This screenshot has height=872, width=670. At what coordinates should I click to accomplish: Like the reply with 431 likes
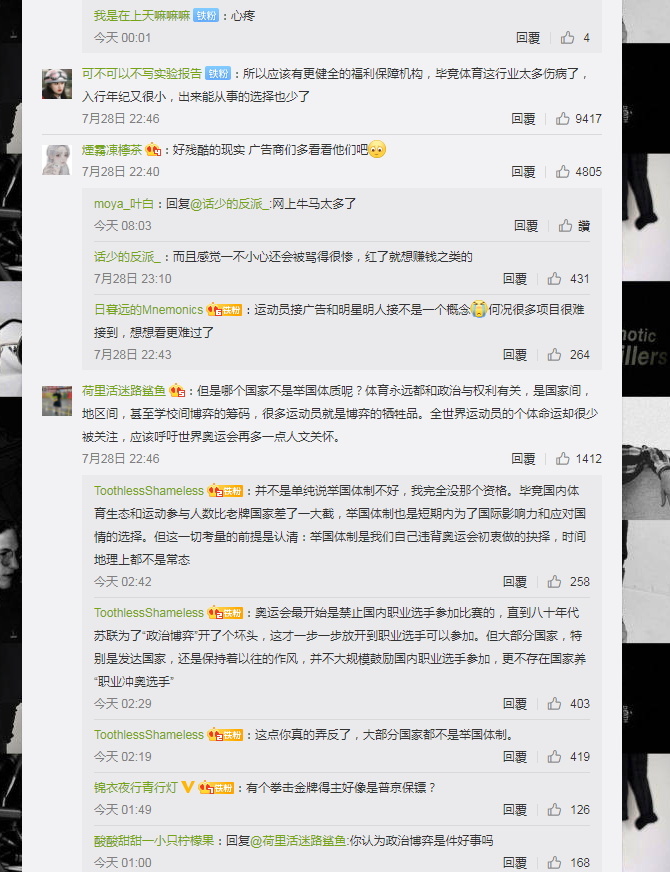(x=554, y=279)
